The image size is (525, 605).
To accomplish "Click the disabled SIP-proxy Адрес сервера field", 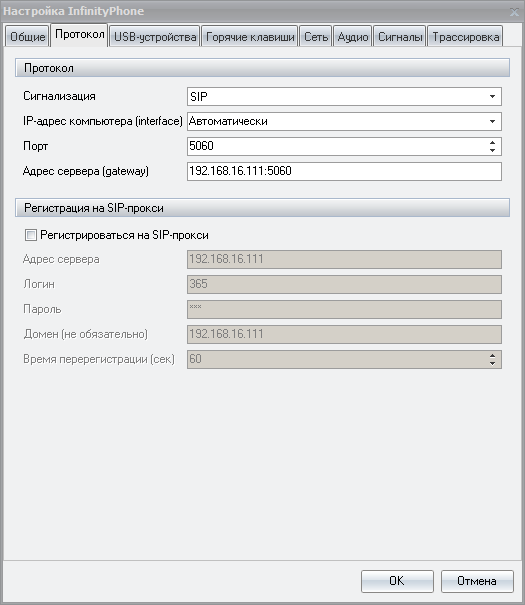I will 344,259.
